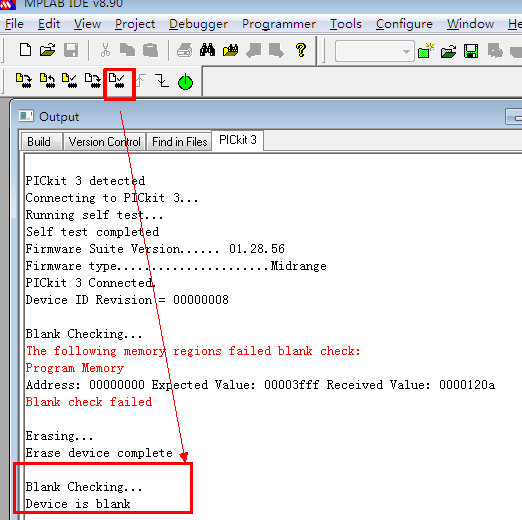The image size is (522, 520).
Task: Click the Read target device icon
Action: click(x=47, y=81)
